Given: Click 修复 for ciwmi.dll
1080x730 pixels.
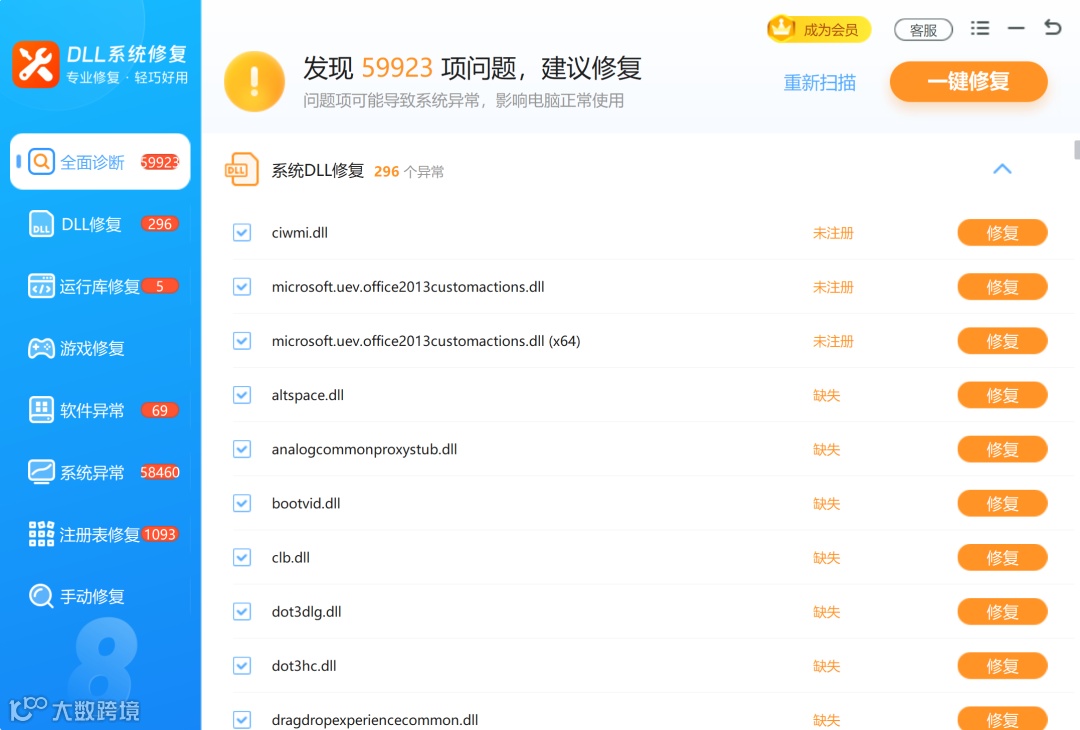Looking at the screenshot, I should (1002, 233).
